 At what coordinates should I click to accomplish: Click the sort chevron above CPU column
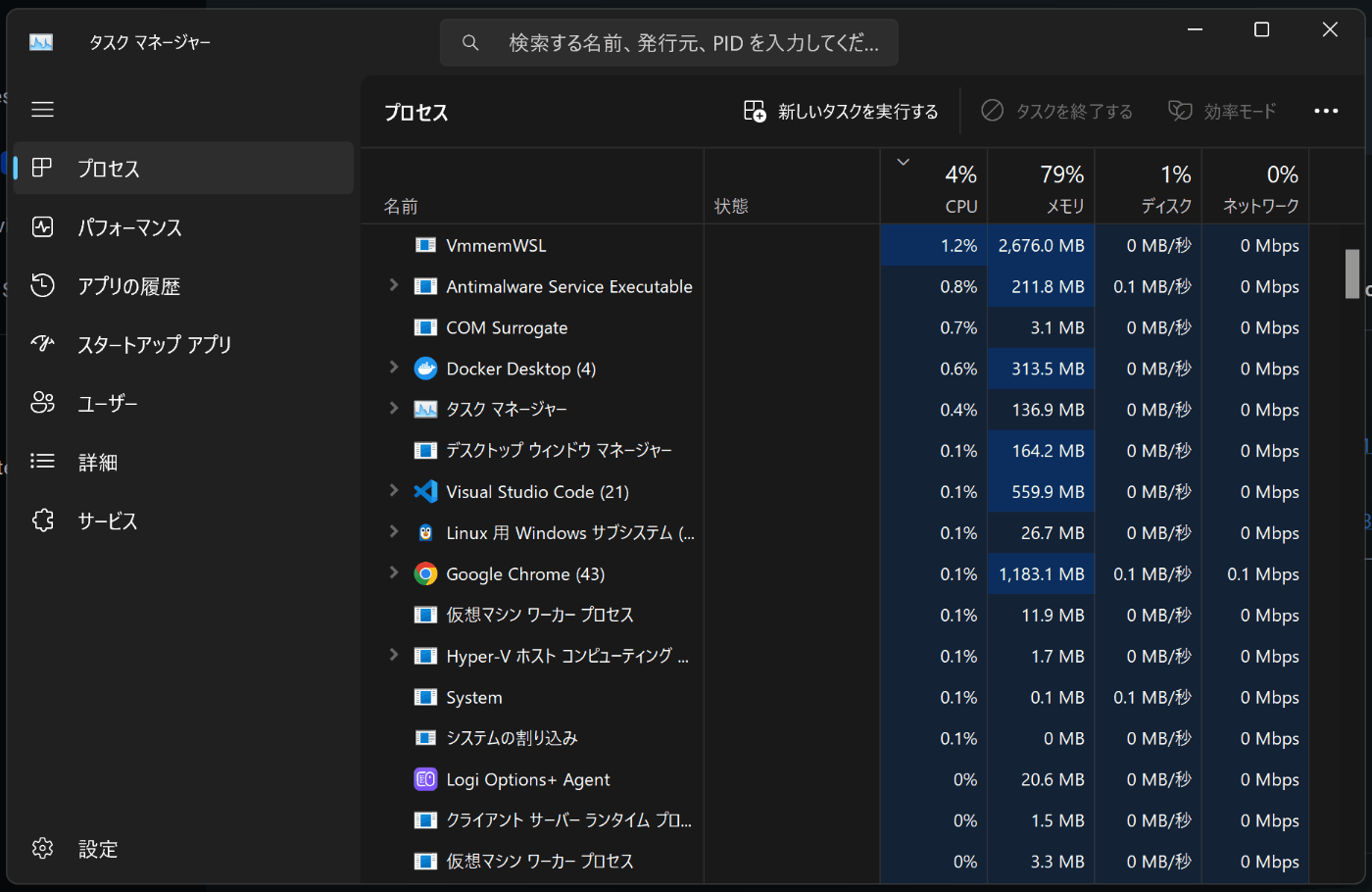click(x=904, y=163)
